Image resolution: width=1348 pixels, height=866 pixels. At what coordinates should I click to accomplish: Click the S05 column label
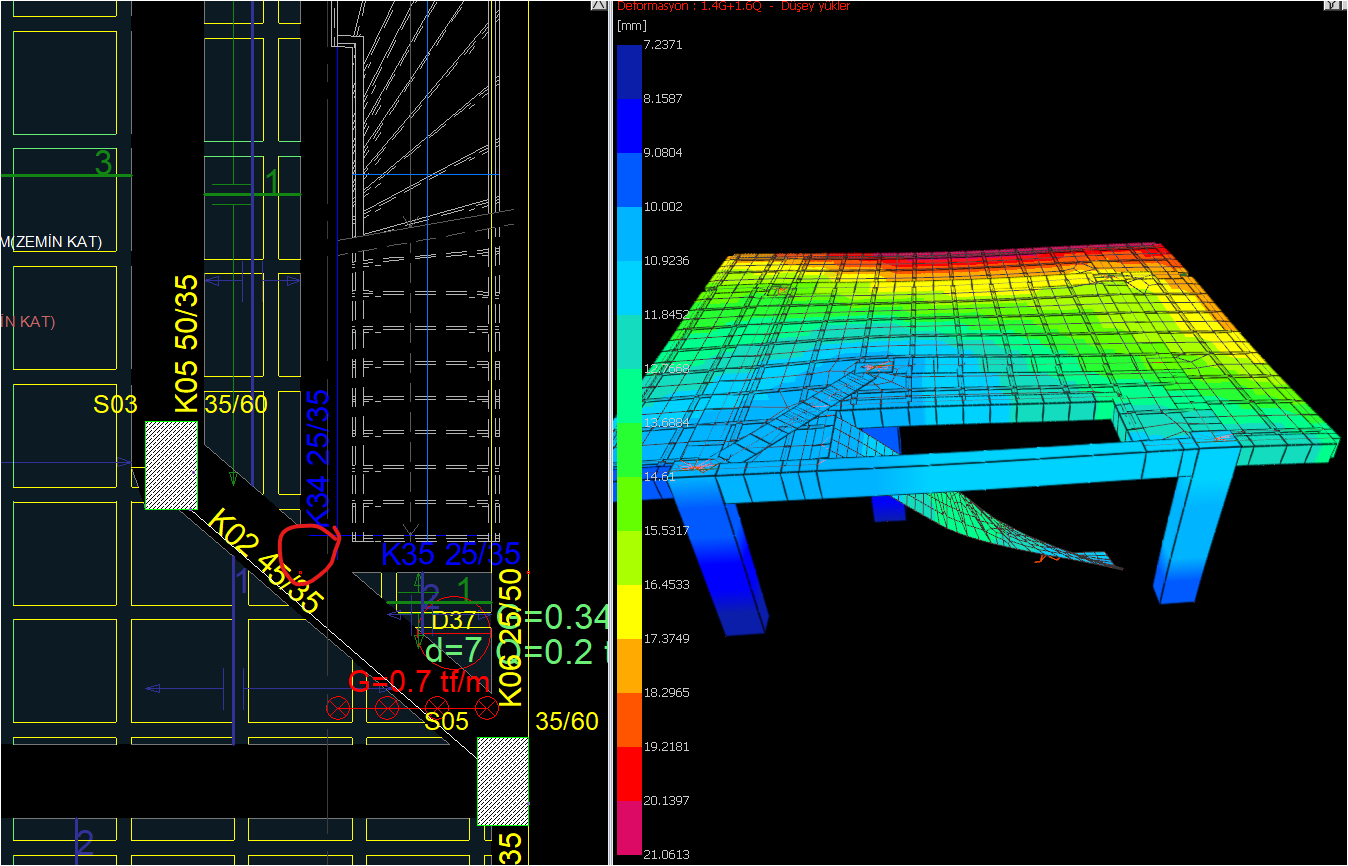[446, 721]
